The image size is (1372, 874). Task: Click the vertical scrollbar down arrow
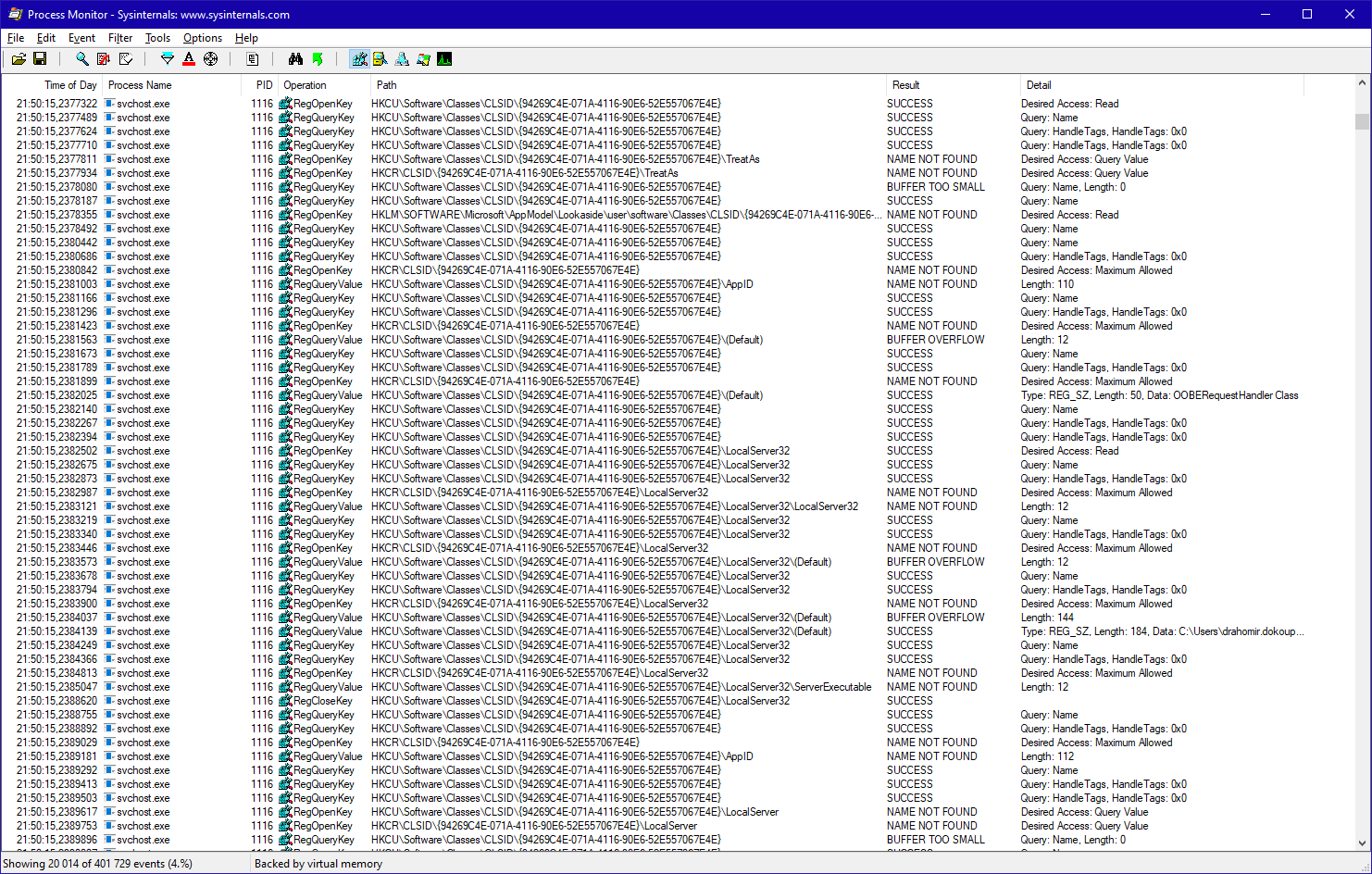(1362, 843)
